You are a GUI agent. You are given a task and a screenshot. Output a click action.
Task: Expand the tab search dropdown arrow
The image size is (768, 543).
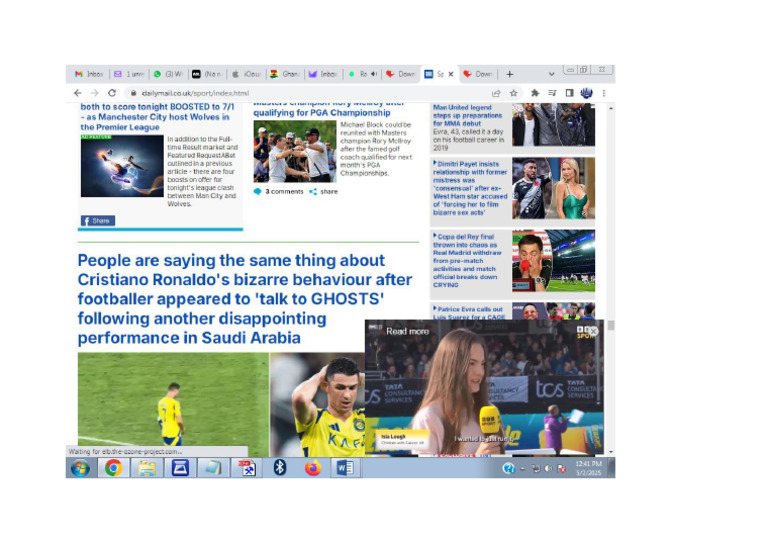[552, 74]
